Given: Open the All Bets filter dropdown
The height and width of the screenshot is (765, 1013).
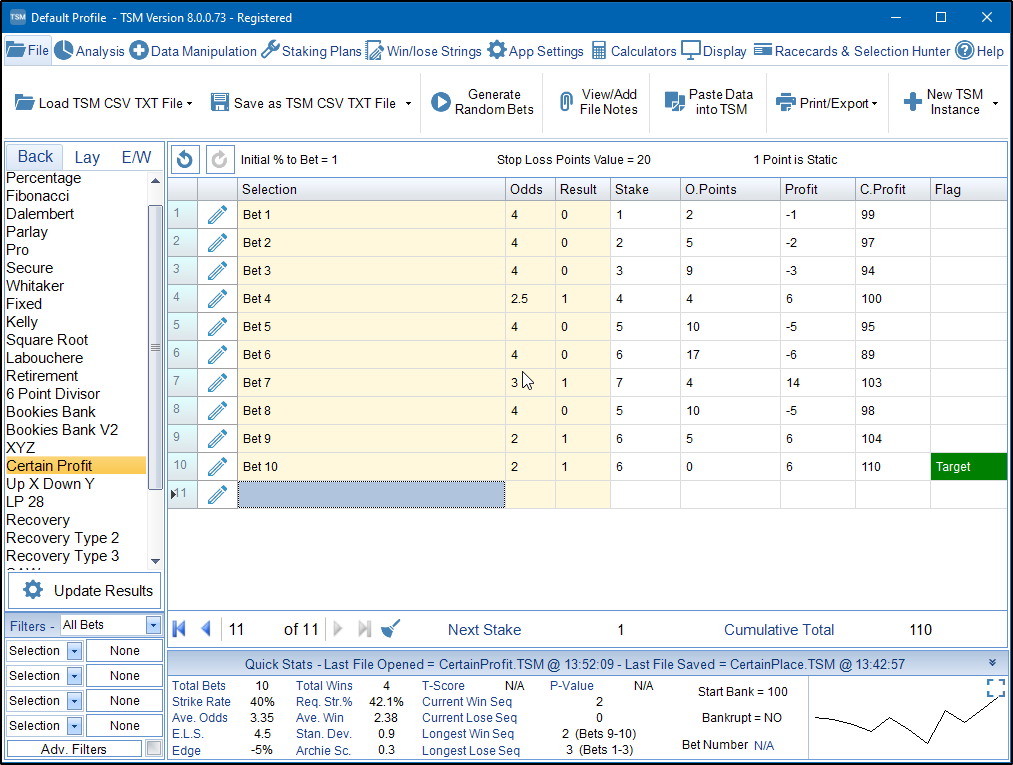Looking at the screenshot, I should coord(153,626).
